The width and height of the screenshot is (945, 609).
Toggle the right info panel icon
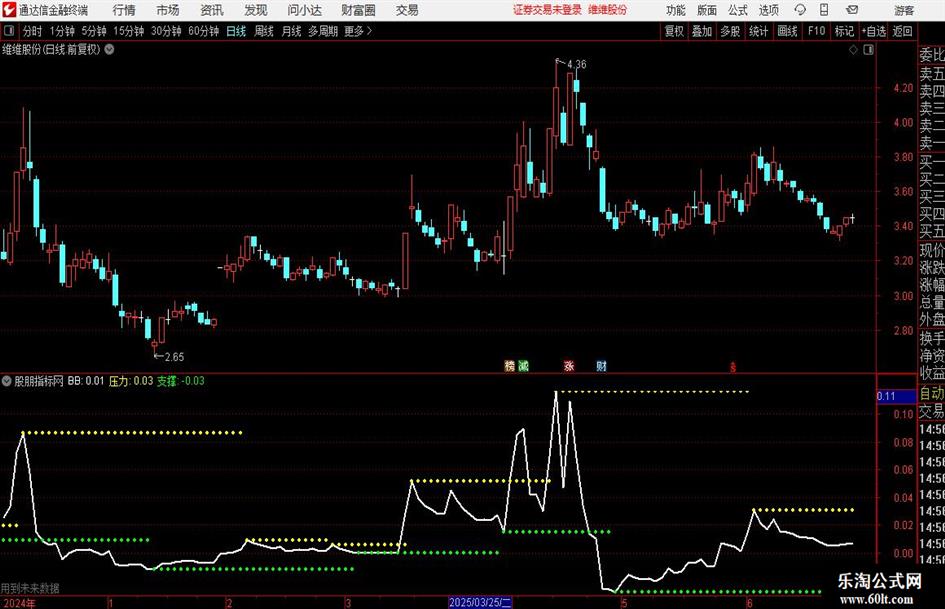tap(868, 50)
